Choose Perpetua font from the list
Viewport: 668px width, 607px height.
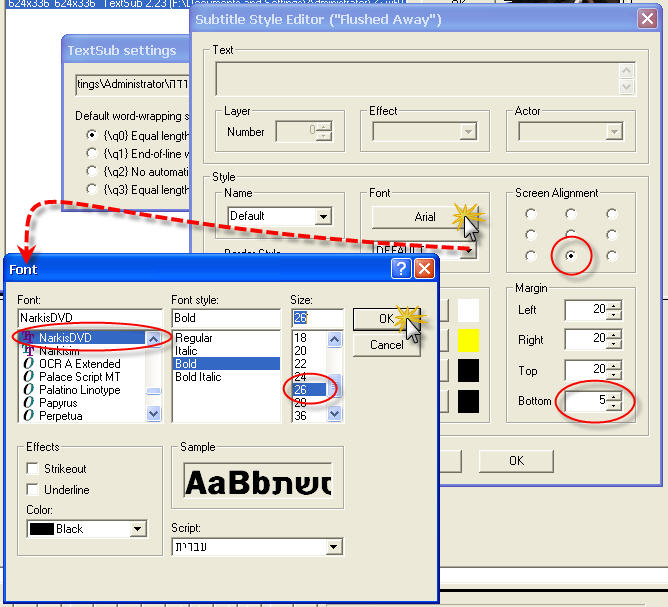(x=63, y=415)
